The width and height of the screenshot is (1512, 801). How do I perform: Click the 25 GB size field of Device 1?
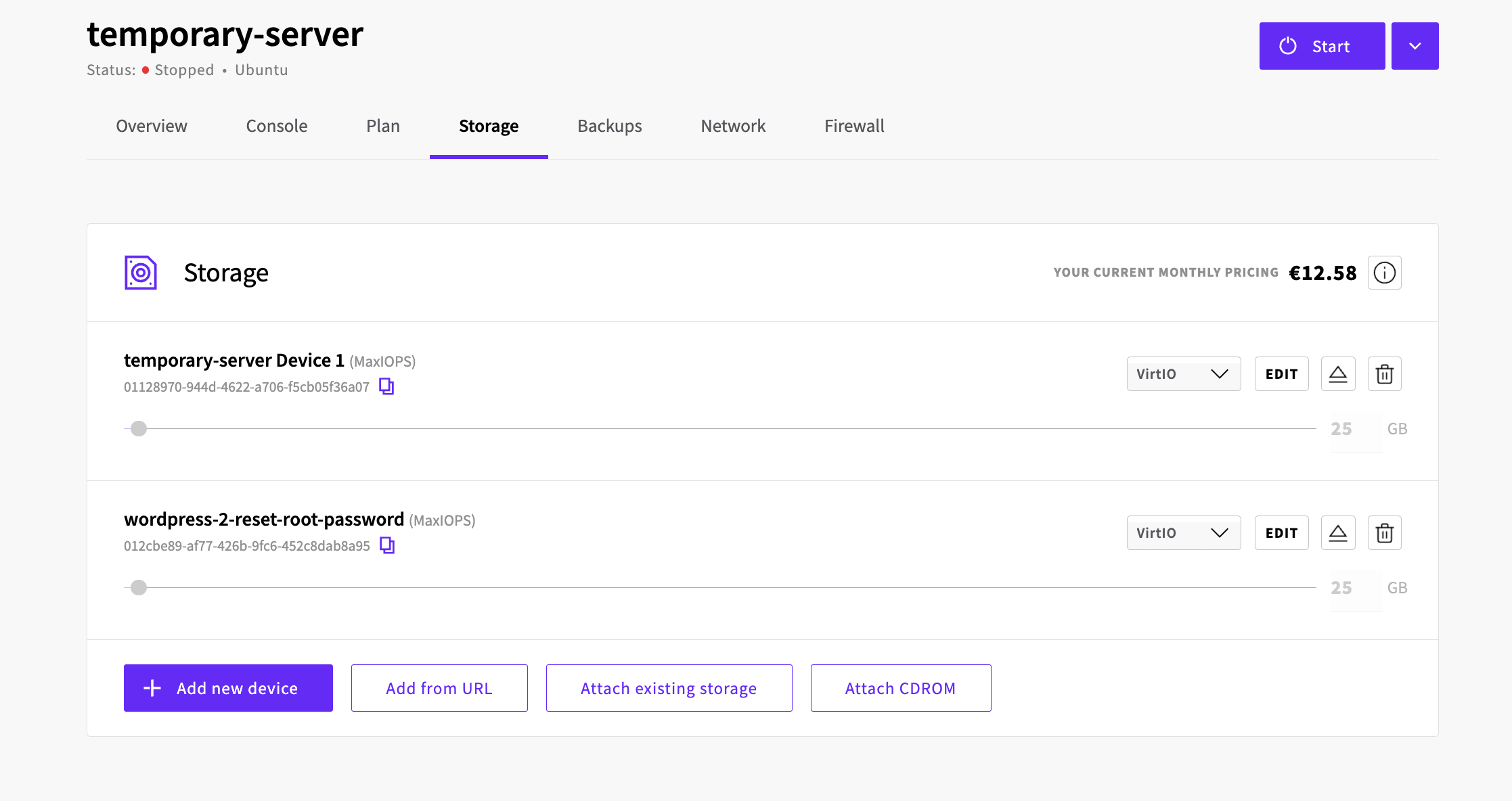point(1356,429)
